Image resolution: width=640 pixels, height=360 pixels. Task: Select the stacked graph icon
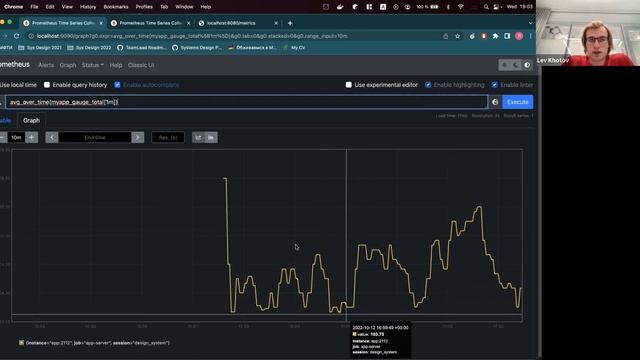211,138
